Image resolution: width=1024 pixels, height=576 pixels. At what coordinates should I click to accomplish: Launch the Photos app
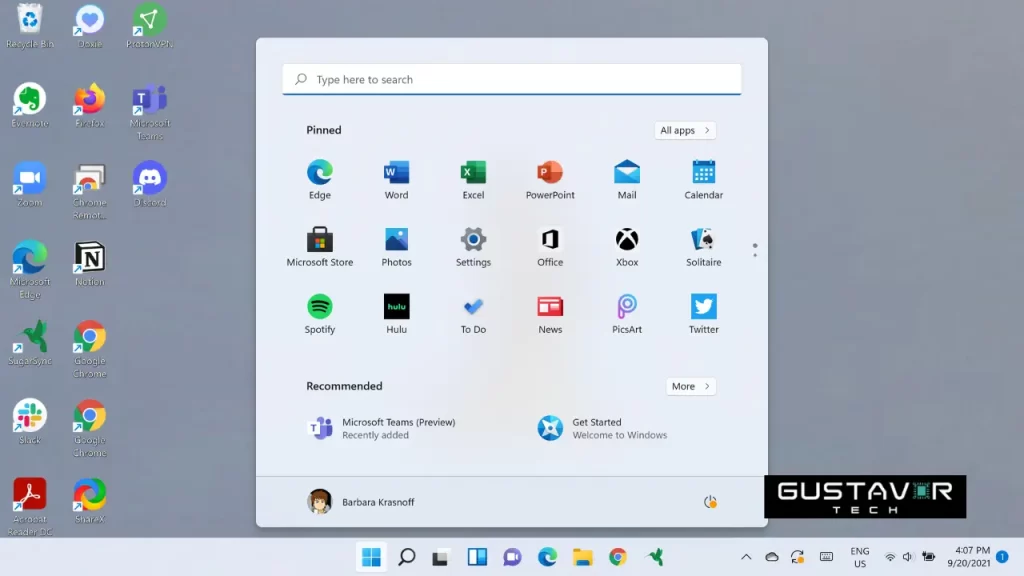click(396, 247)
